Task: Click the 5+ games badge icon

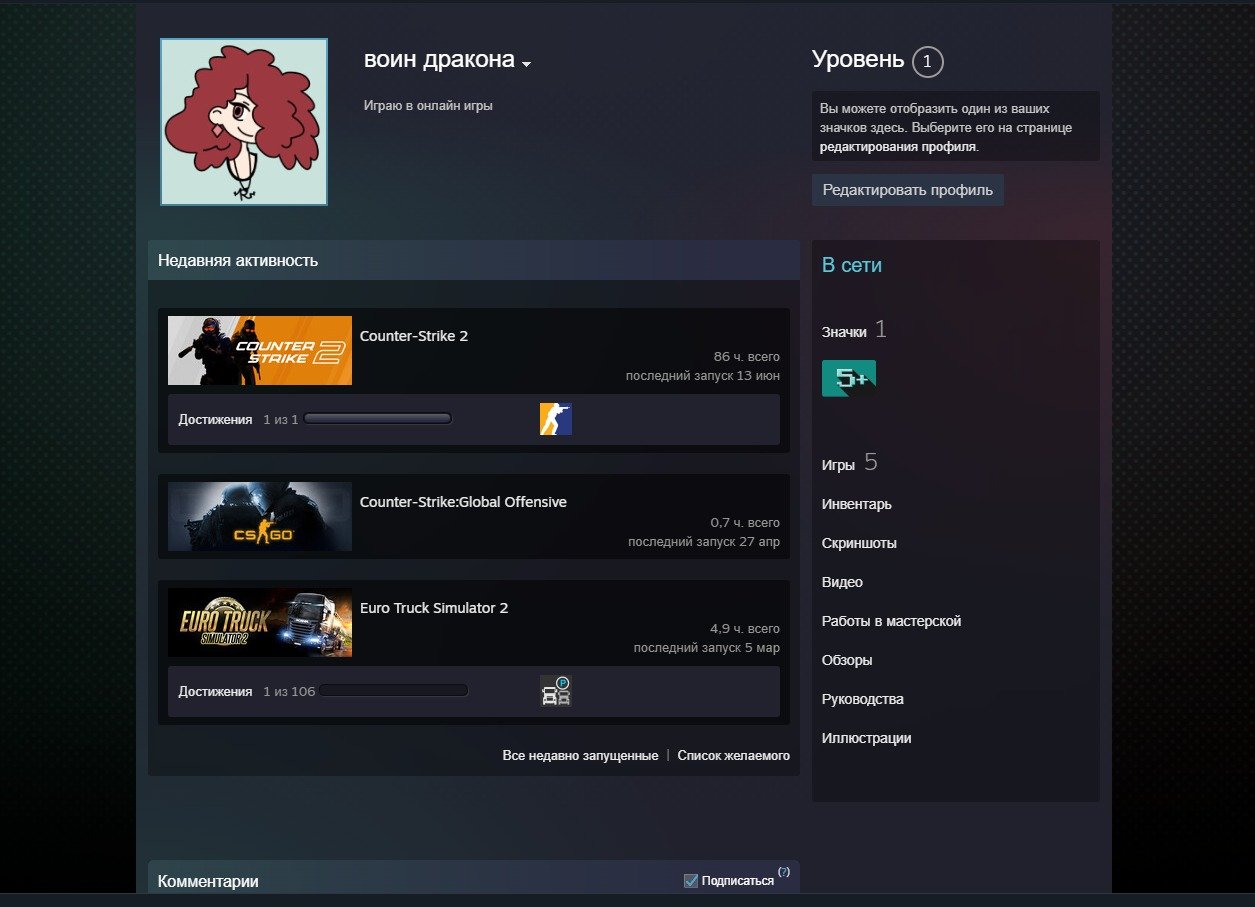Action: [x=849, y=378]
